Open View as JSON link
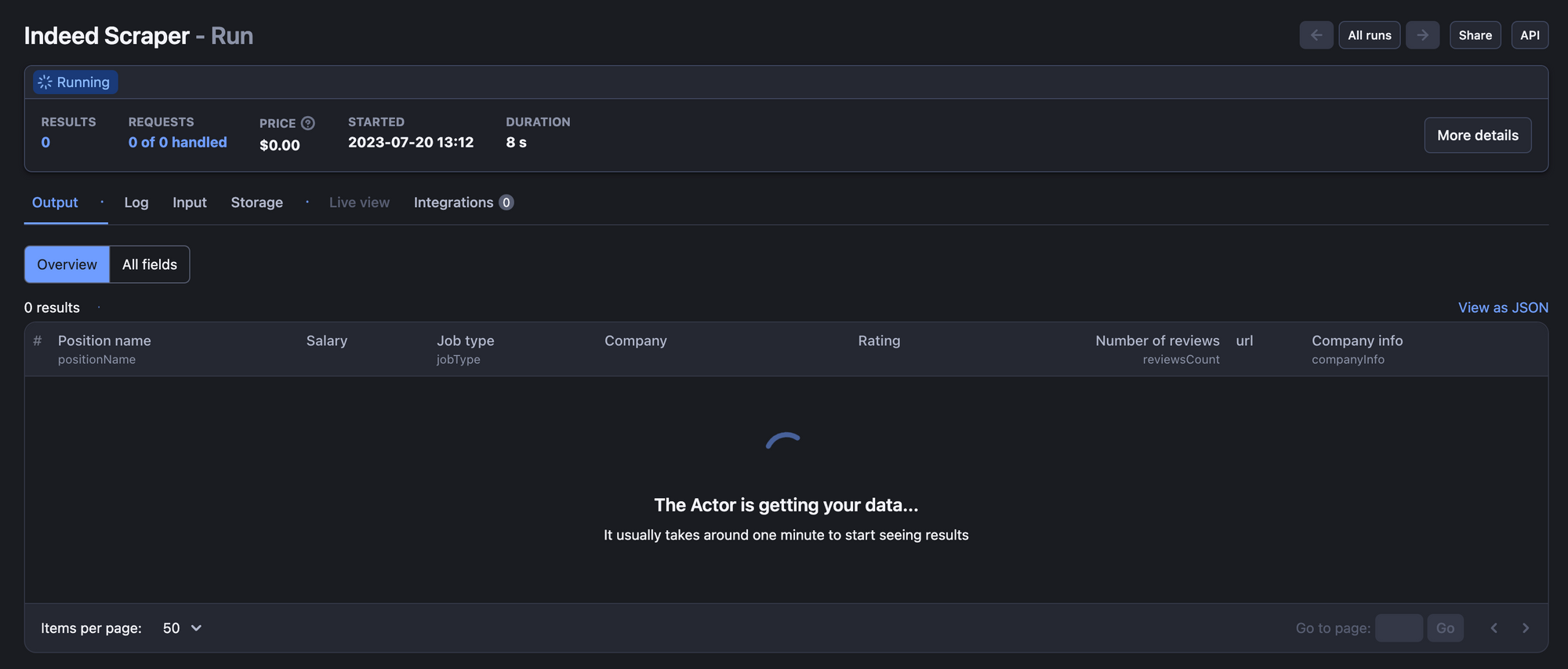The height and width of the screenshot is (669, 1568). [x=1503, y=307]
